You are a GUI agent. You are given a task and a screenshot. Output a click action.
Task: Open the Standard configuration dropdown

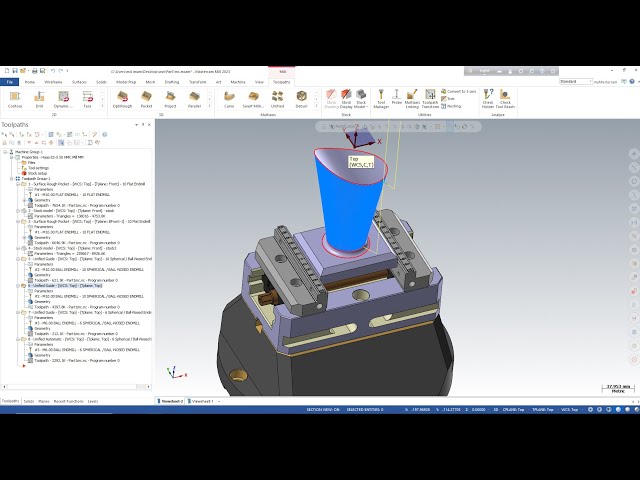click(576, 82)
